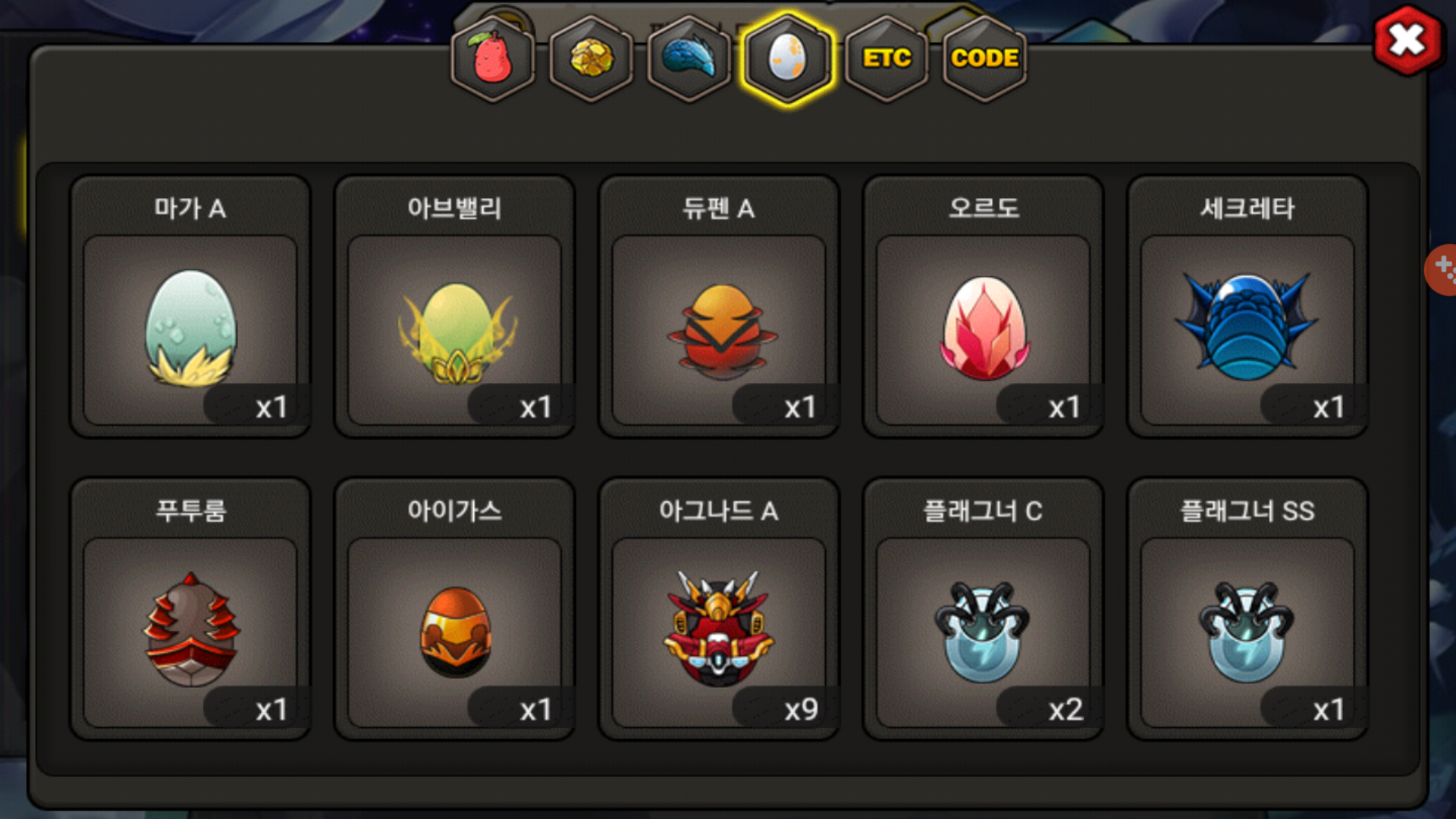Screen dimensions: 1456x819
Task: Select the 오르도 pink crystal egg
Action: (984, 329)
